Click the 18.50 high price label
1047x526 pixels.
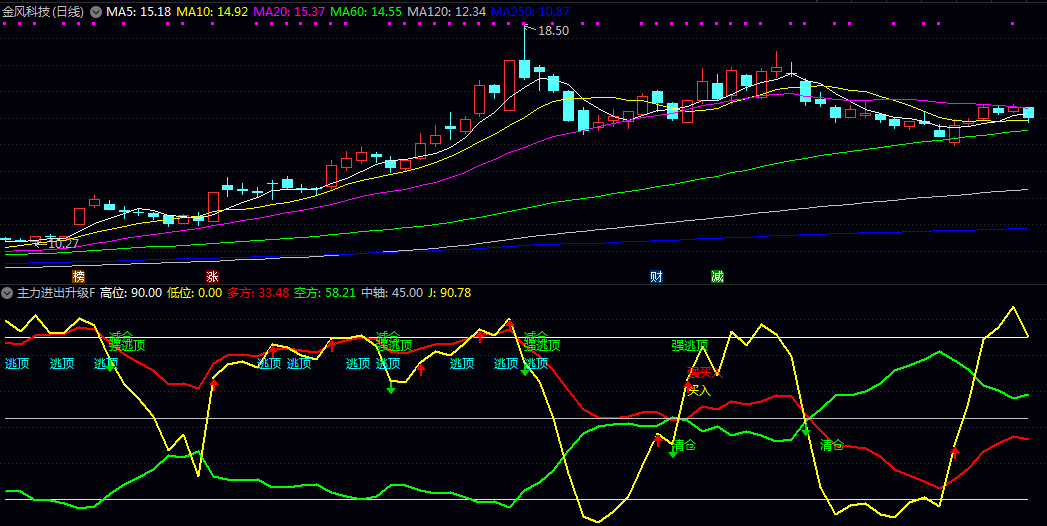pos(553,30)
